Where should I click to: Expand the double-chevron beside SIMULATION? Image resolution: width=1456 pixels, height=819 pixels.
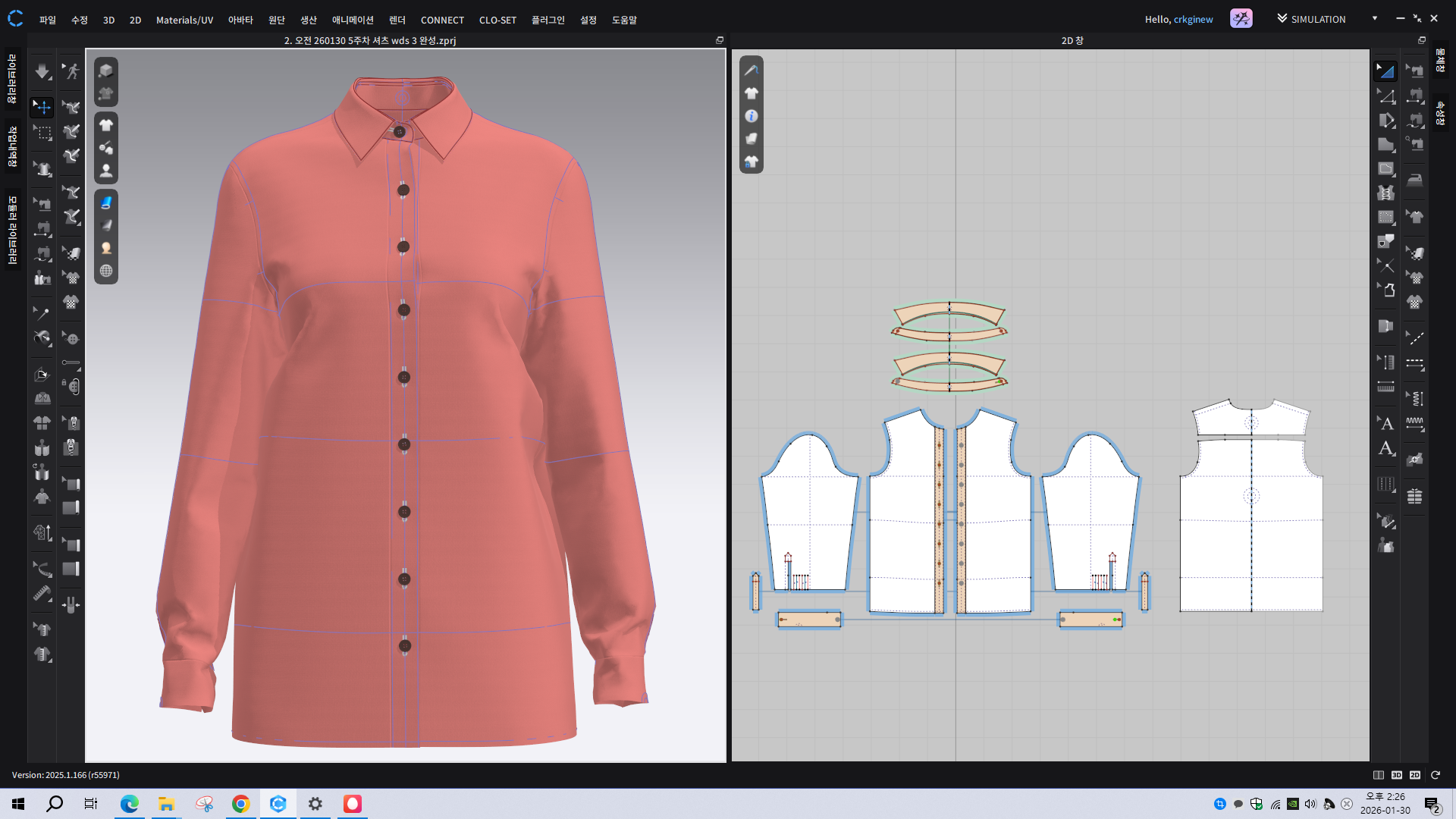(1282, 18)
